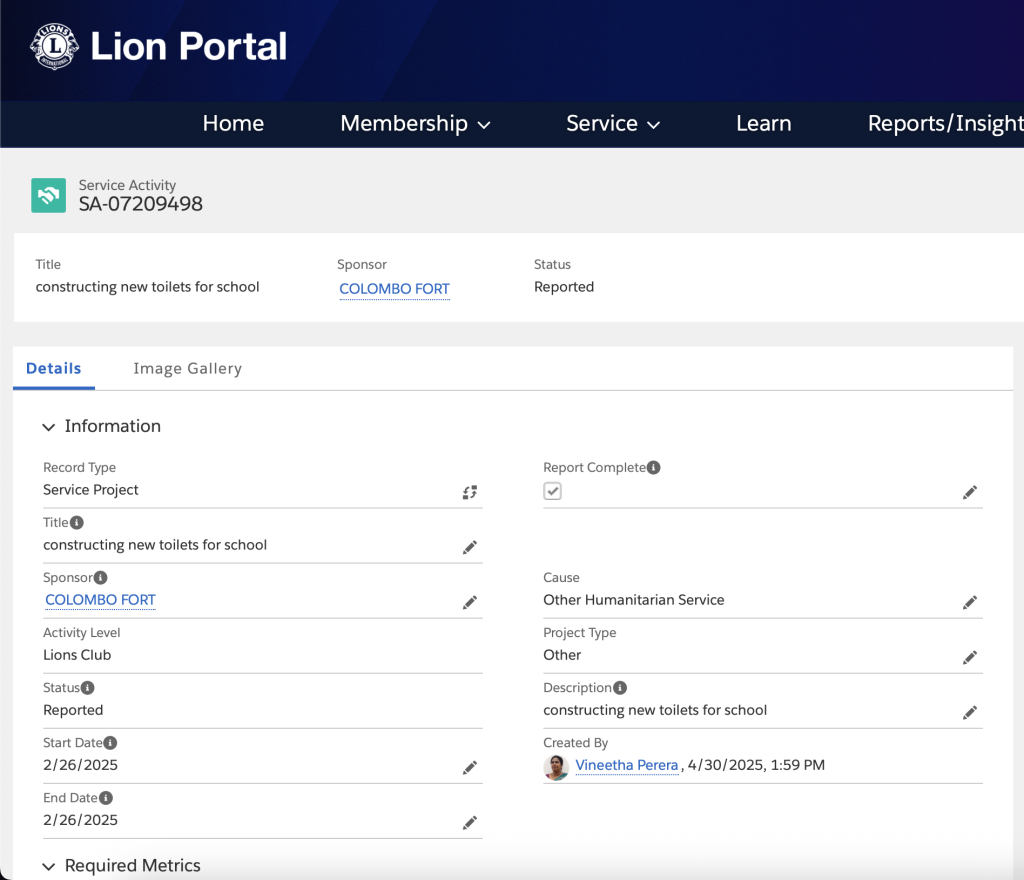
Task: Switch to the Image Gallery tab
Action: (x=187, y=368)
